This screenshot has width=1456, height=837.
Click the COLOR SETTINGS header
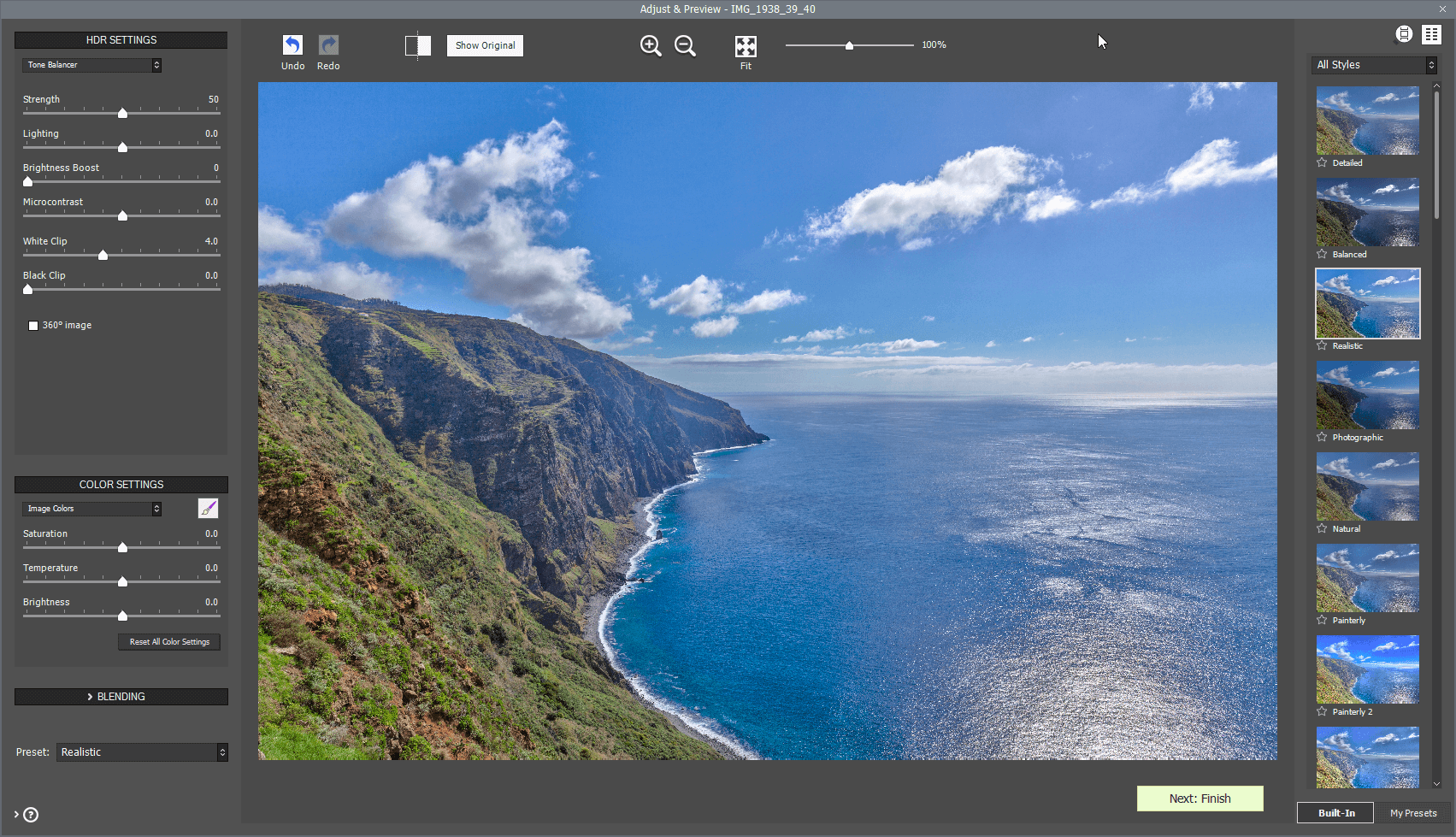point(121,485)
